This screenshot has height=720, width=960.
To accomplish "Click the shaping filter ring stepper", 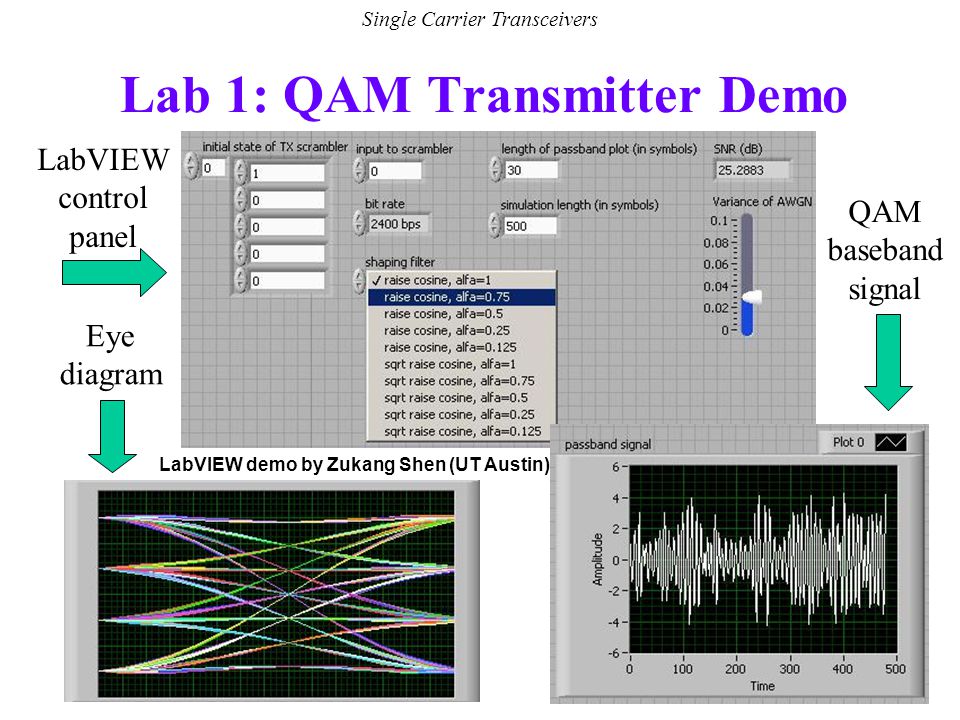I will [359, 280].
